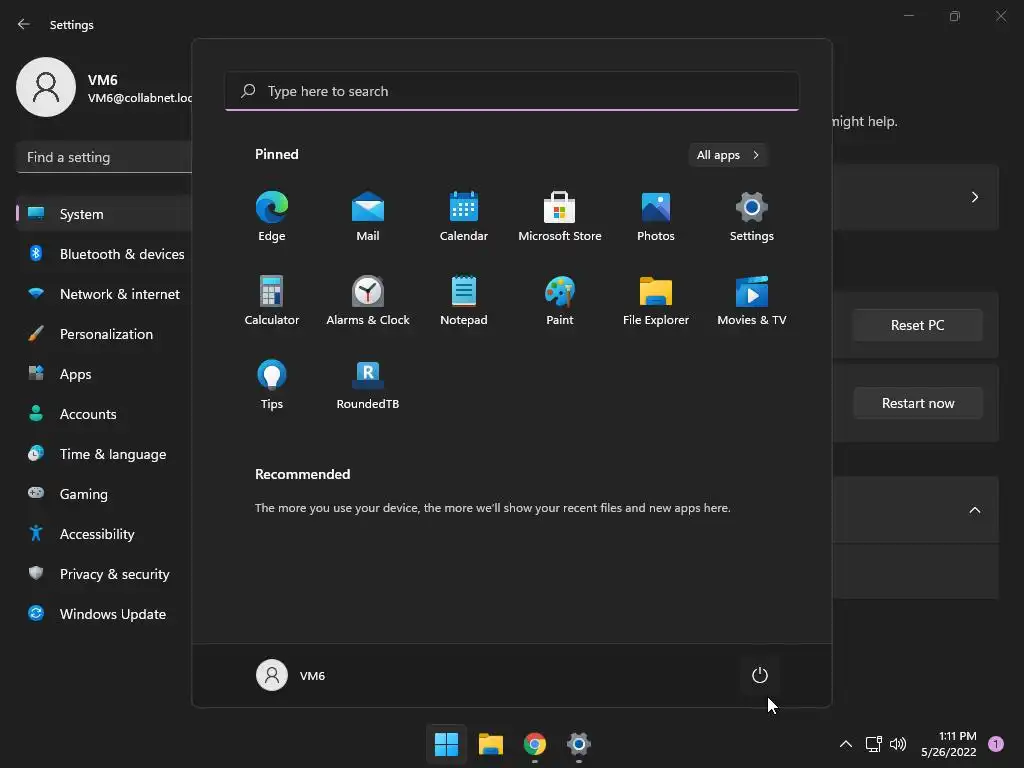Launch the RoundedTB app
This screenshot has height=768, width=1024.
368,385
